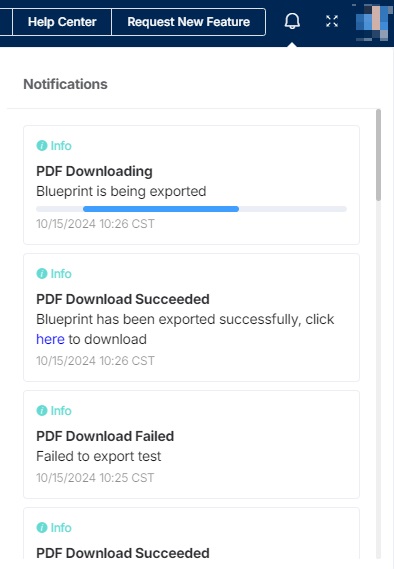Click Info icon above 'here to download' notification
The image size is (394, 569).
click(42, 273)
